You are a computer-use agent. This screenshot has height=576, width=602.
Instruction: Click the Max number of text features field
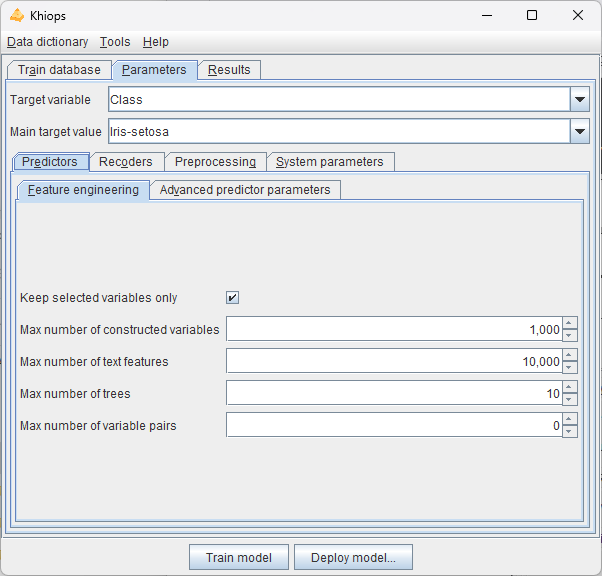click(394, 361)
